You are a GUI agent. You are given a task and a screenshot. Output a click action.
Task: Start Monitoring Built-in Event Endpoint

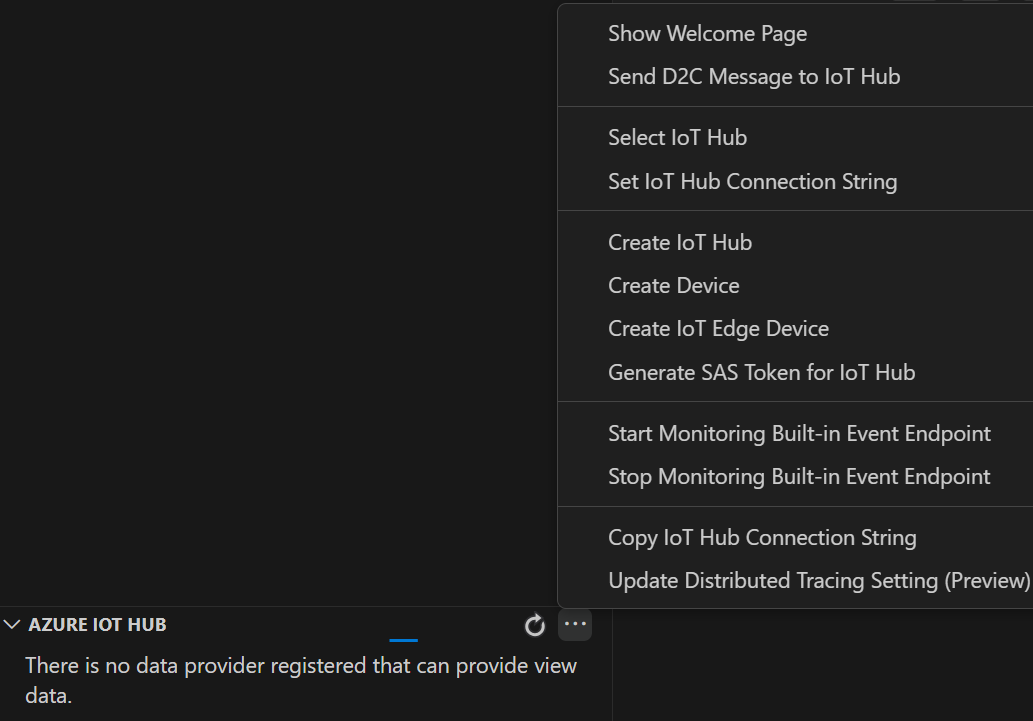(x=795, y=434)
